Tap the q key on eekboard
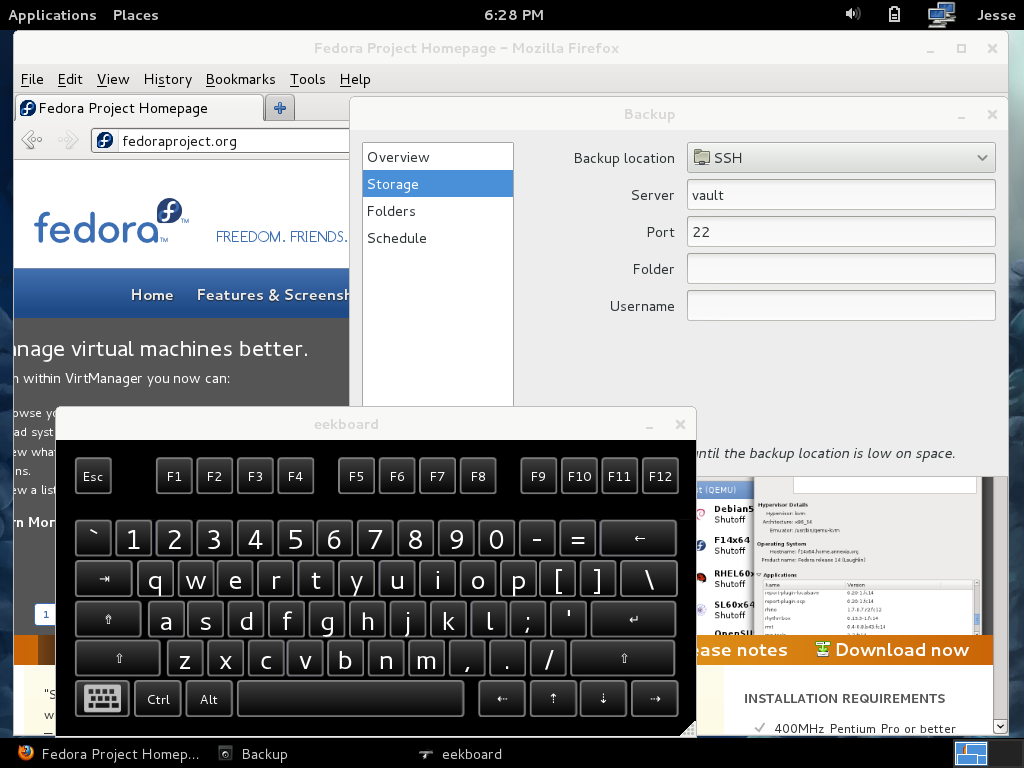Image resolution: width=1024 pixels, height=768 pixels. click(x=155, y=579)
